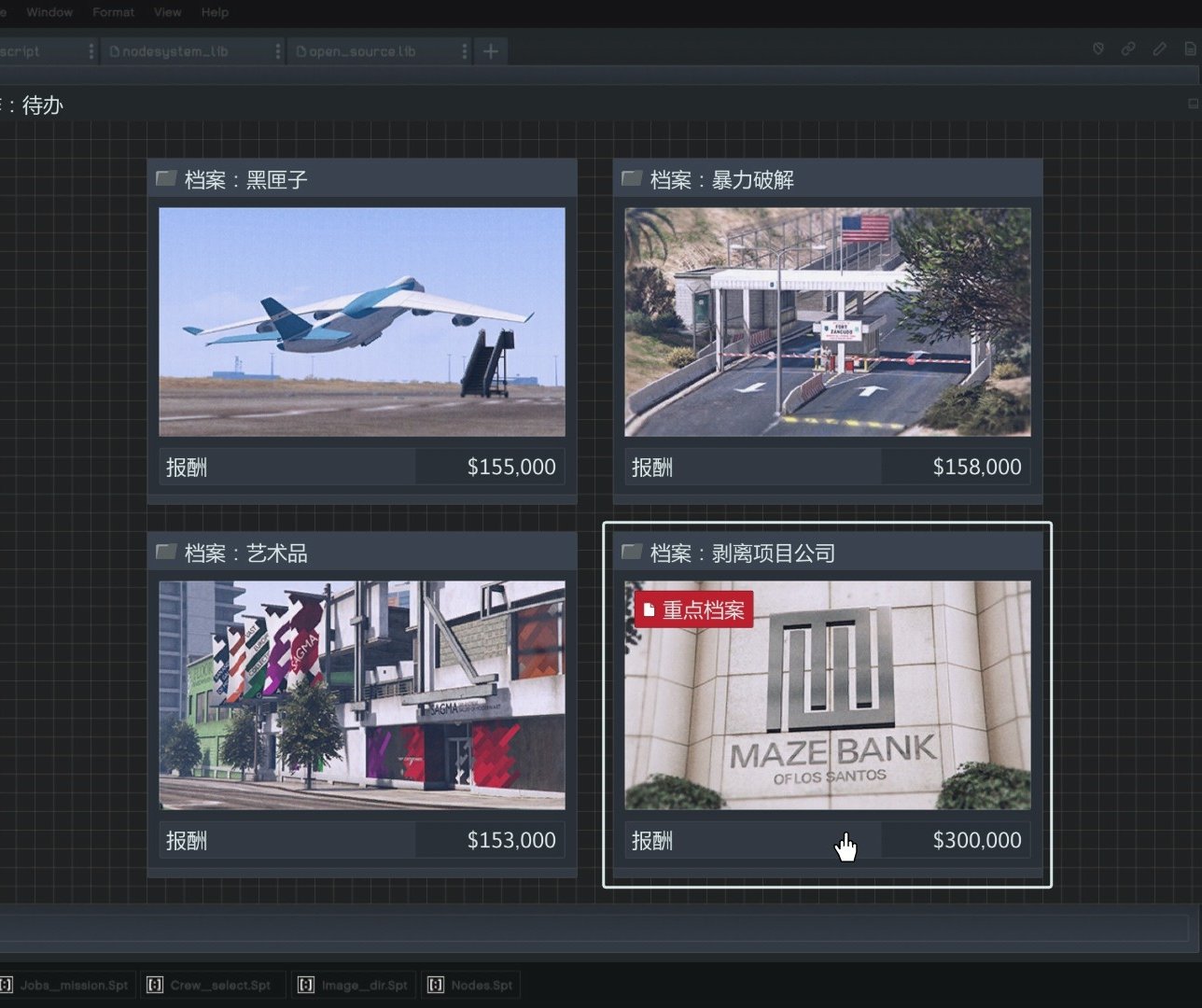
Task: Click folder icon of 档案：艺术品 card
Action: (x=166, y=552)
